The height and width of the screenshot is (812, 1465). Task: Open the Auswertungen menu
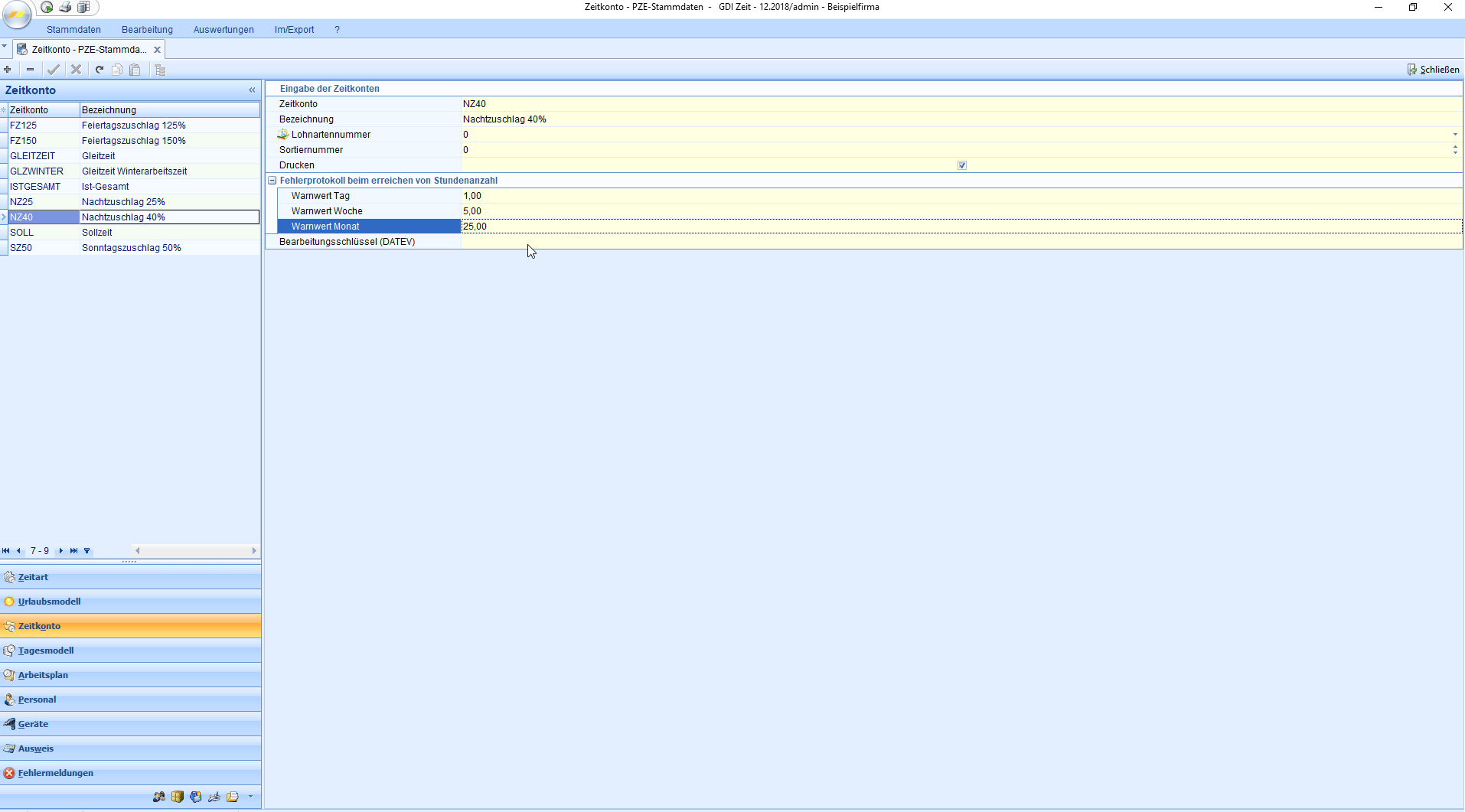click(x=224, y=30)
